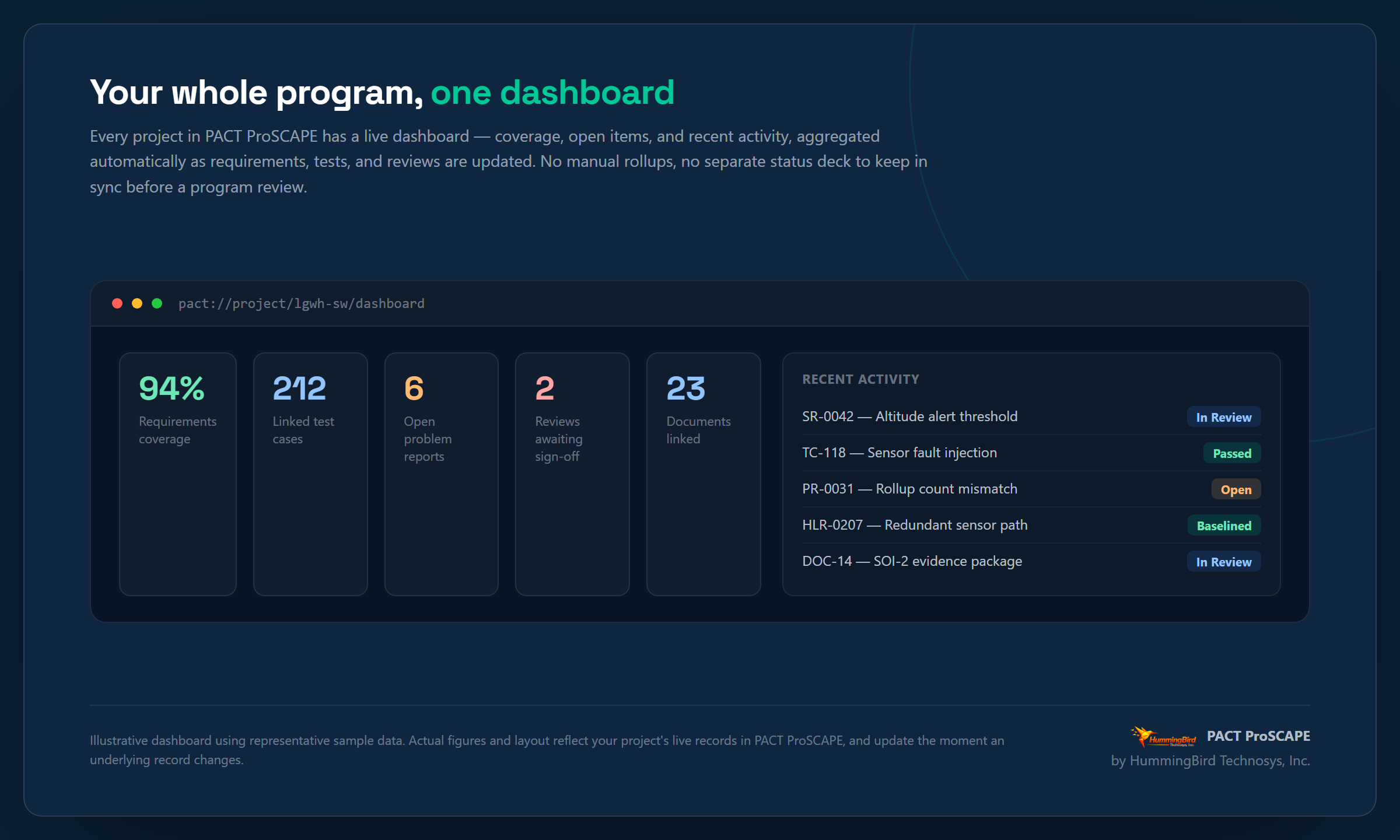Select the 2 Reviews awaiting sign-off card
Image resolution: width=1400 pixels, height=840 pixels.
[x=572, y=474]
